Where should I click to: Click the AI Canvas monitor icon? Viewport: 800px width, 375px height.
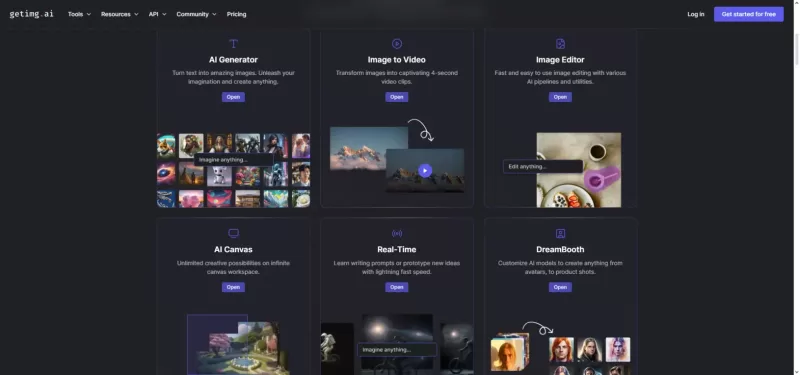tap(233, 234)
